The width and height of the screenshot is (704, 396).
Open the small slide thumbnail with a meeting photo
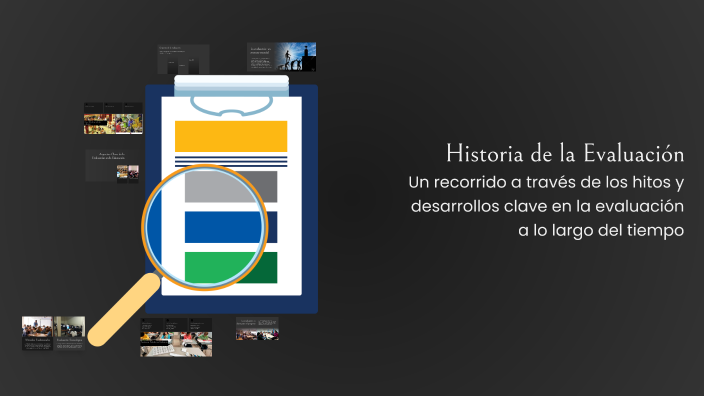click(257, 329)
